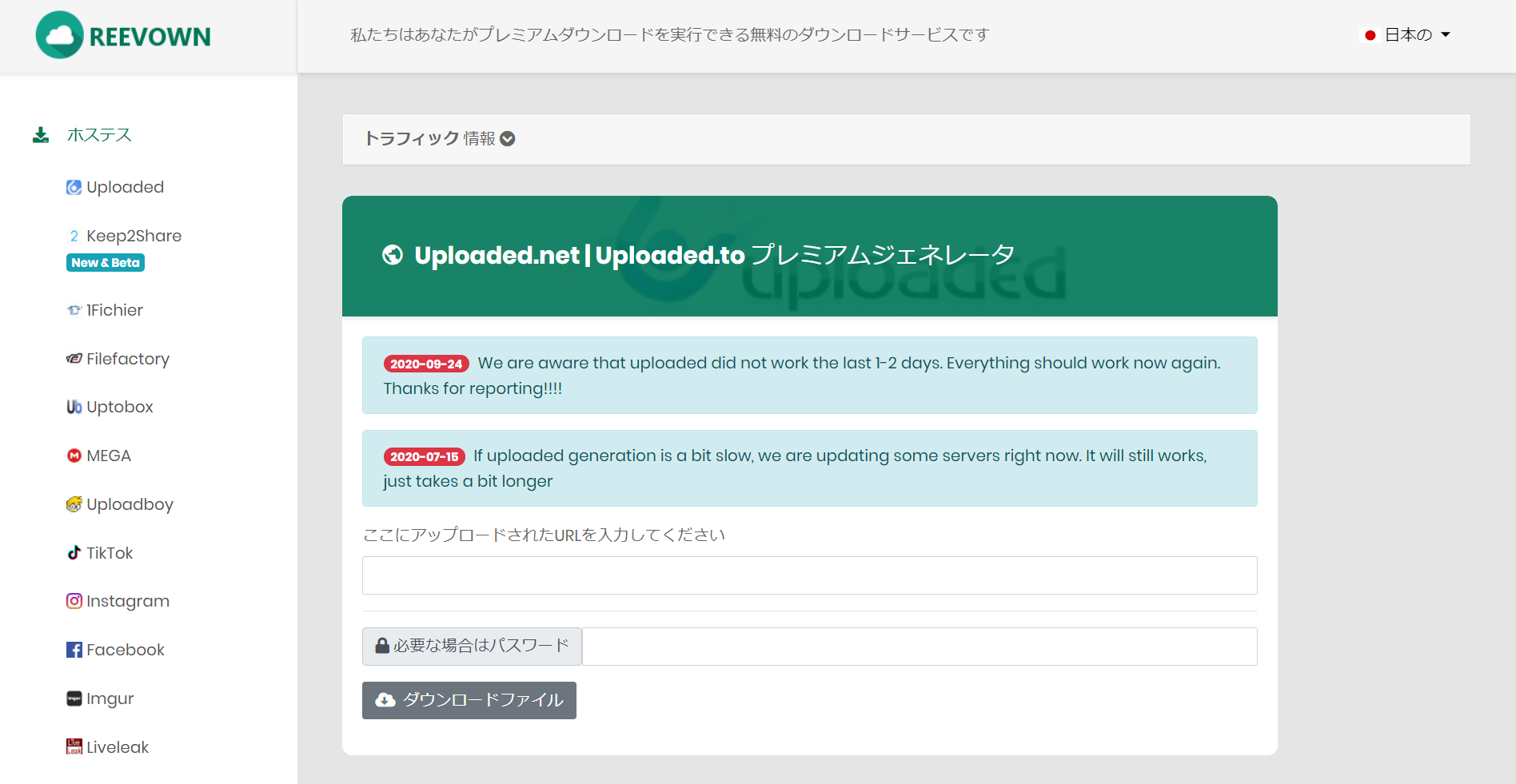Open the Keep2Share sidebar link
1516x784 pixels.
coord(134,236)
